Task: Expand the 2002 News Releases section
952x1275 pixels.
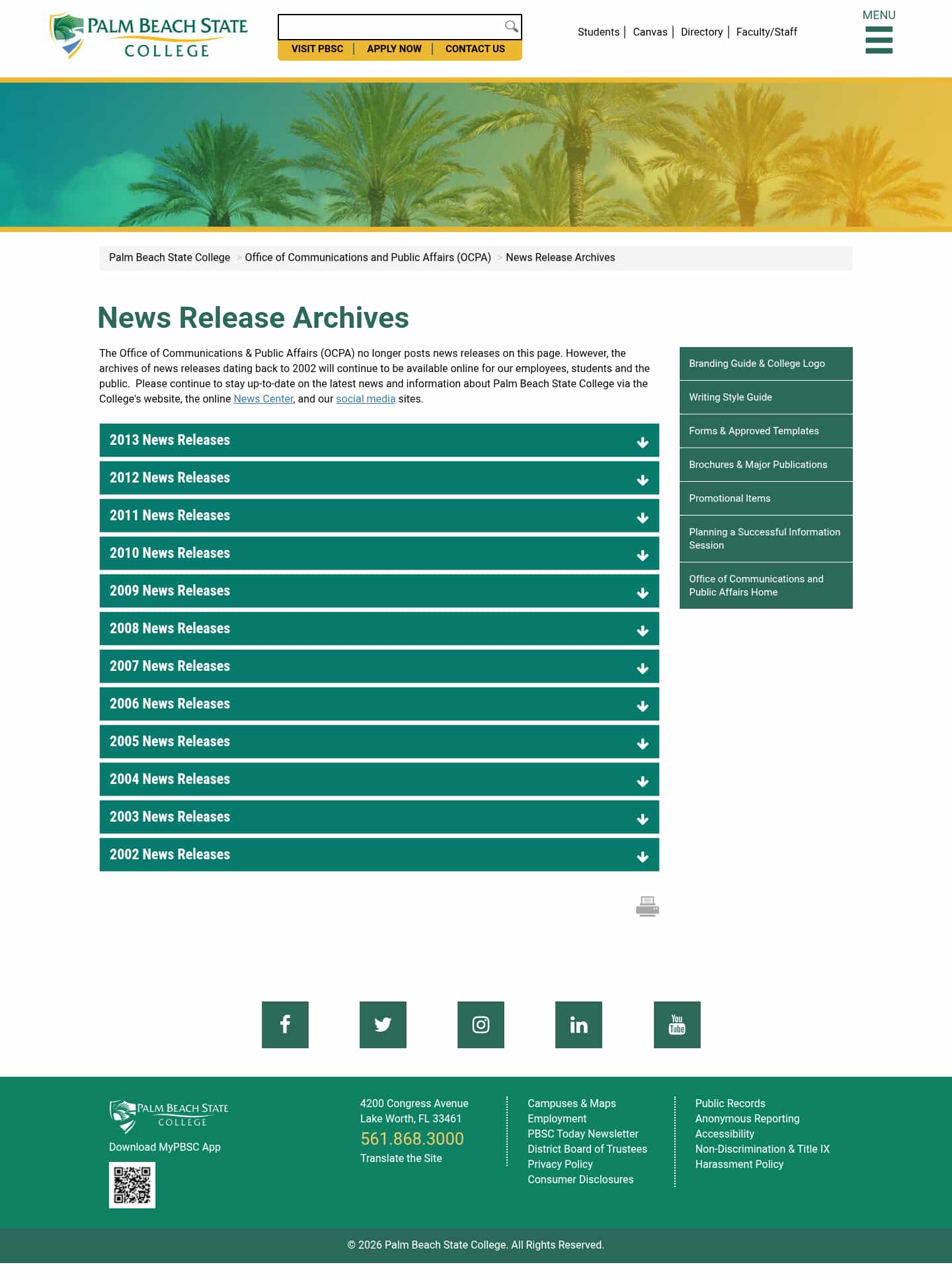Action: coord(379,855)
